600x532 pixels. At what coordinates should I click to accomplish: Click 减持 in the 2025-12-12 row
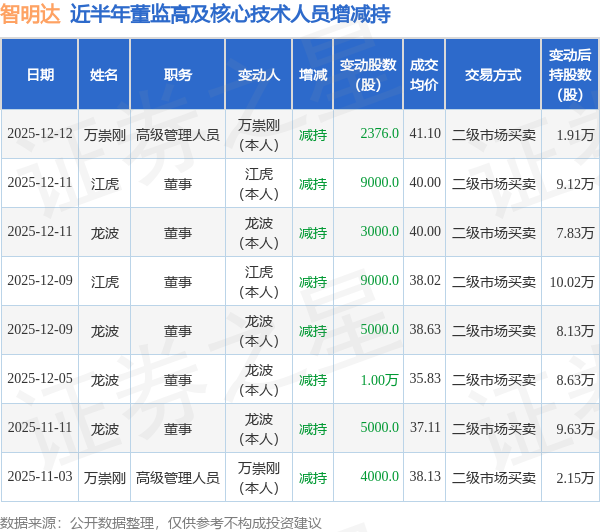[313, 135]
